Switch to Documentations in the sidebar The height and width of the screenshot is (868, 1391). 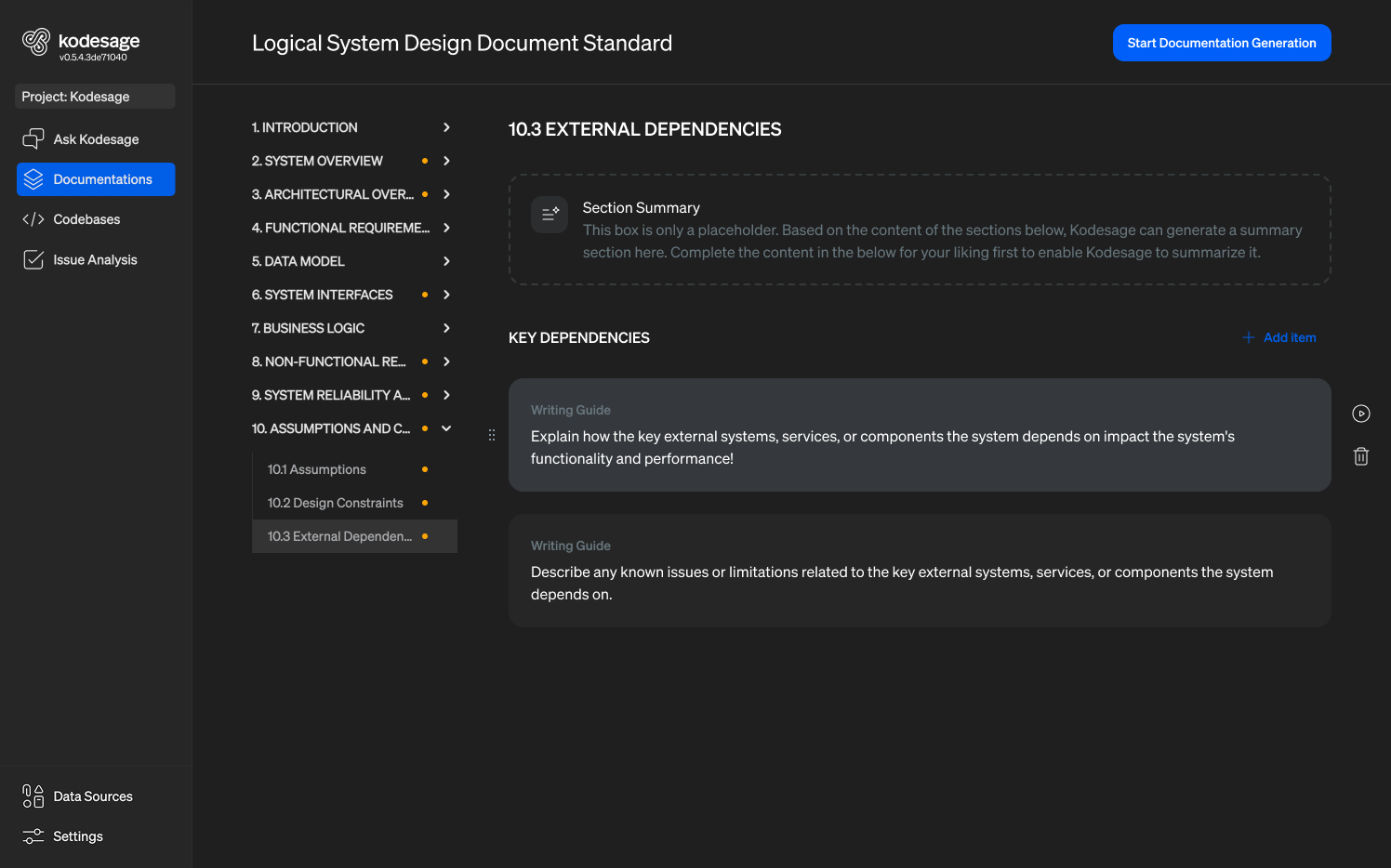pos(96,178)
